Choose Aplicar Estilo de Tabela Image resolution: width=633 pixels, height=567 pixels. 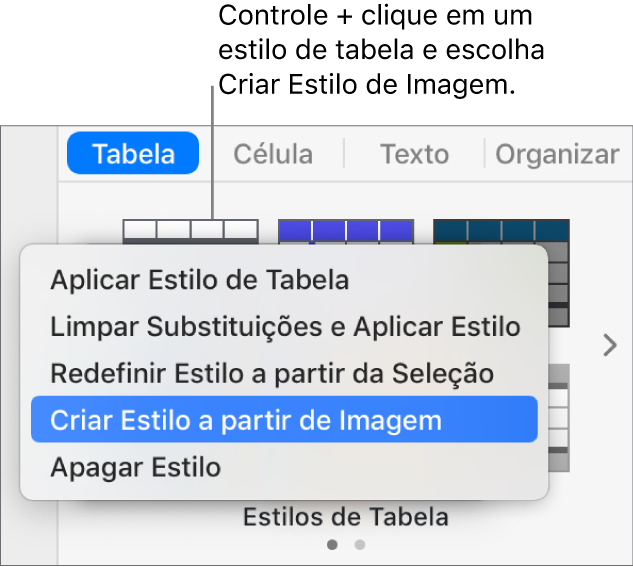coord(200,279)
